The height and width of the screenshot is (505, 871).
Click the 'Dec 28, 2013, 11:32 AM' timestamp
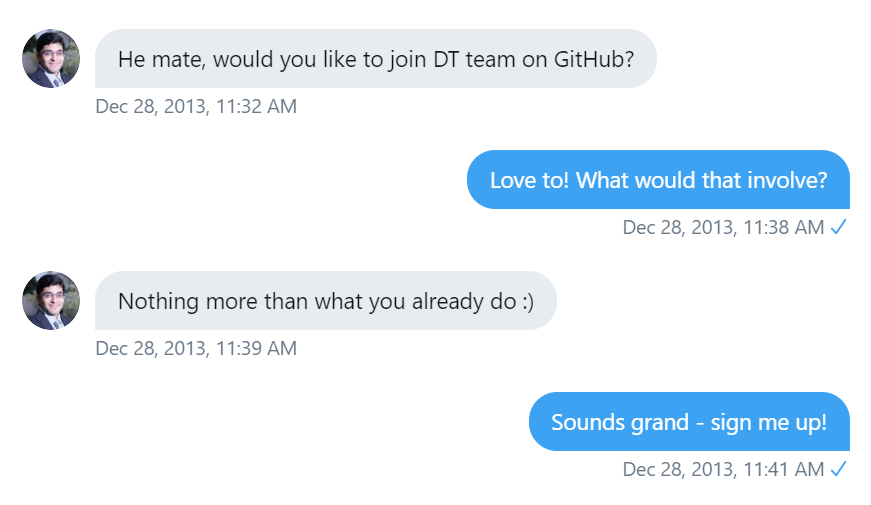[x=196, y=106]
